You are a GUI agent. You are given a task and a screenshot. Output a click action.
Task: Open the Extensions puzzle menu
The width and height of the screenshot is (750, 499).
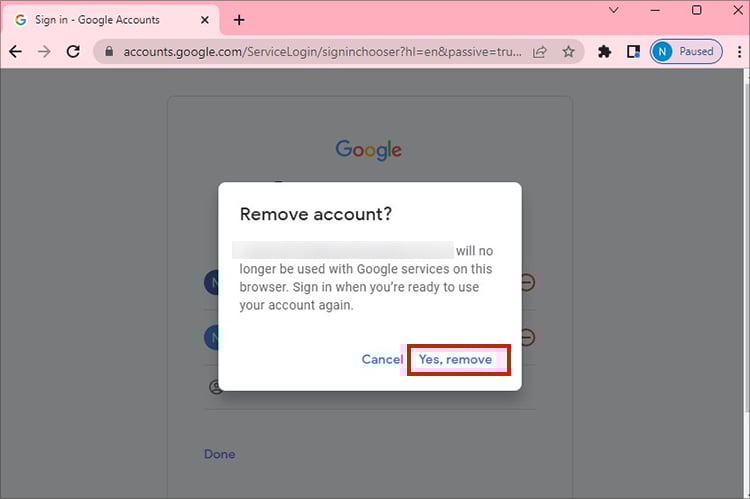[605, 51]
